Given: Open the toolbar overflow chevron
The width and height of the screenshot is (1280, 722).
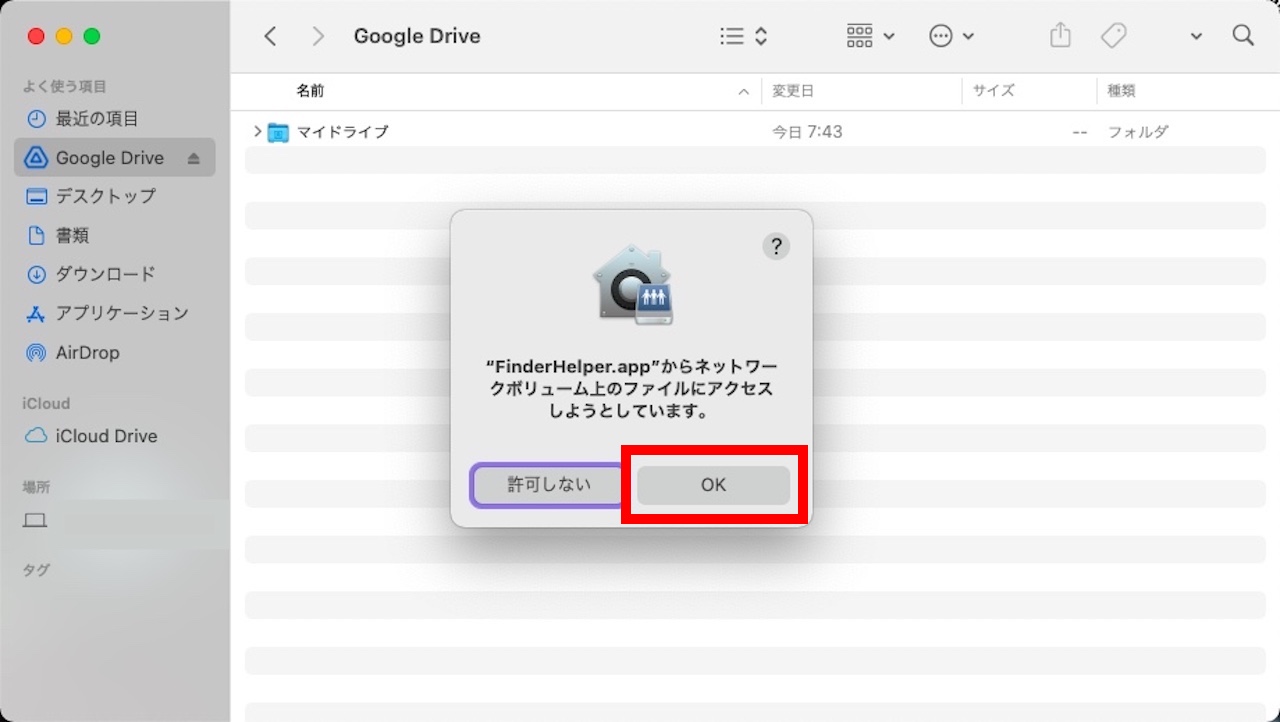Looking at the screenshot, I should 1196,37.
